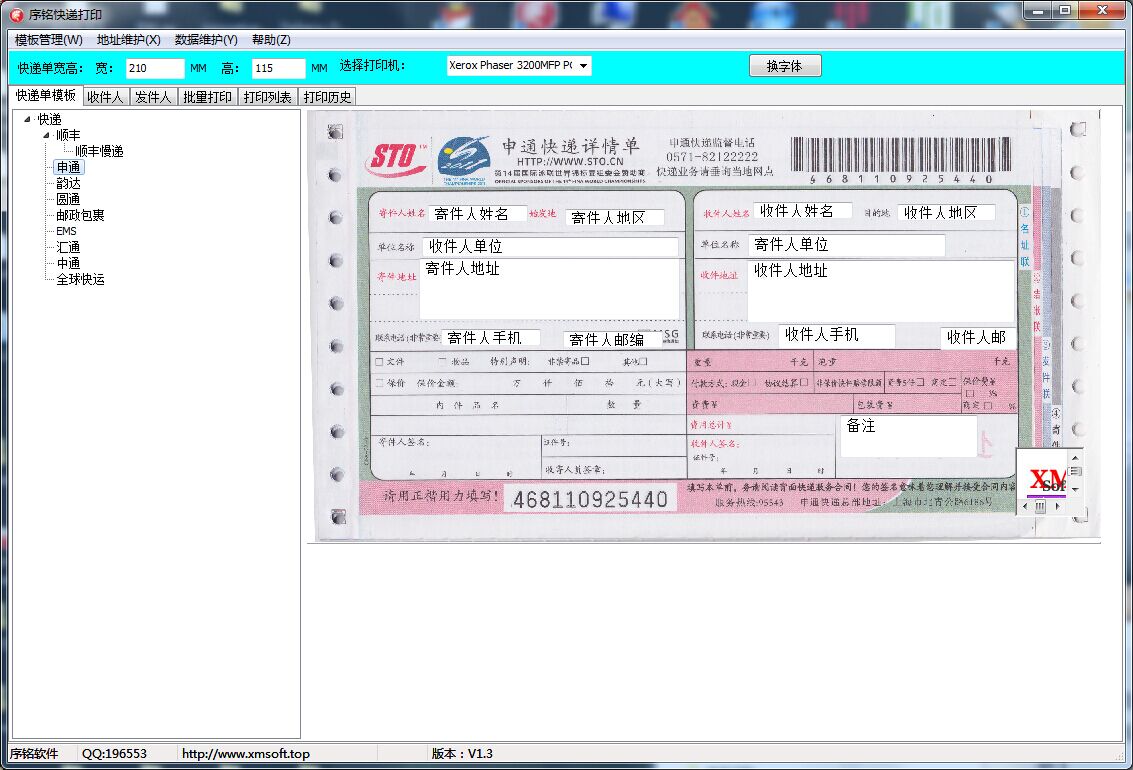This screenshot has width=1133, height=770.
Task: Click 序铭软件 in the status bar
Action: (34, 753)
